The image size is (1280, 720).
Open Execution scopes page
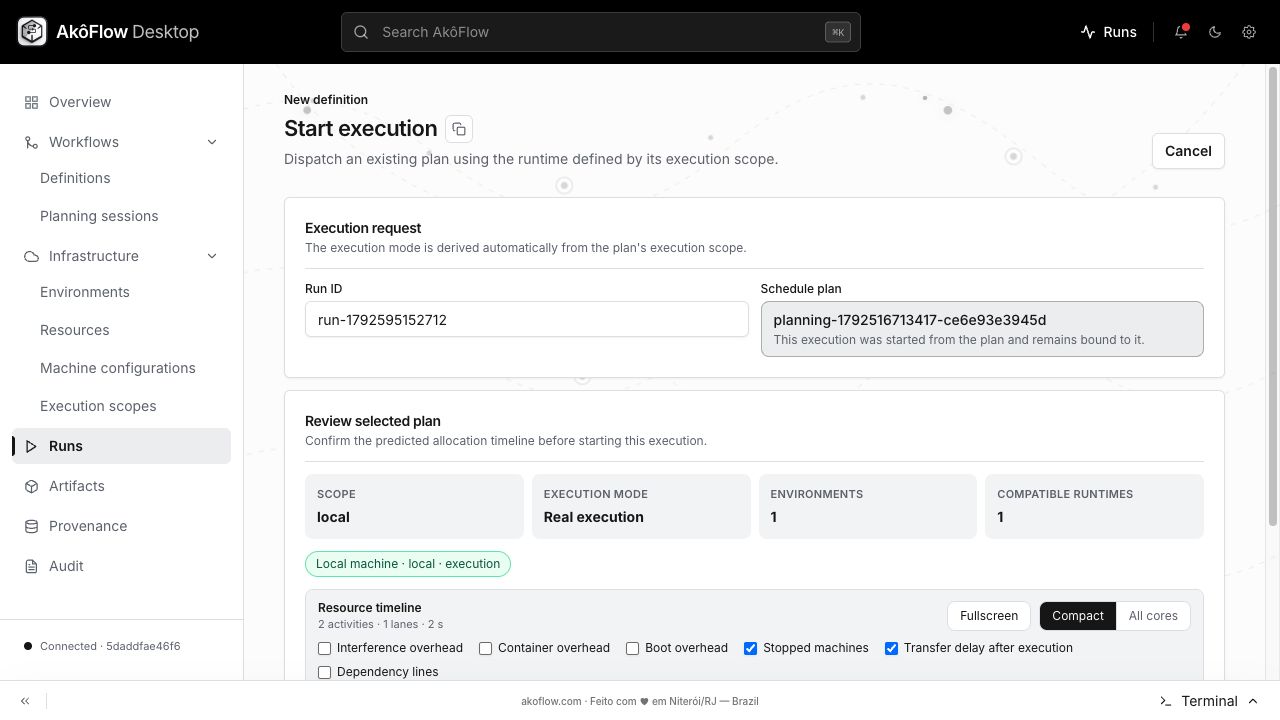pyautogui.click(x=98, y=406)
